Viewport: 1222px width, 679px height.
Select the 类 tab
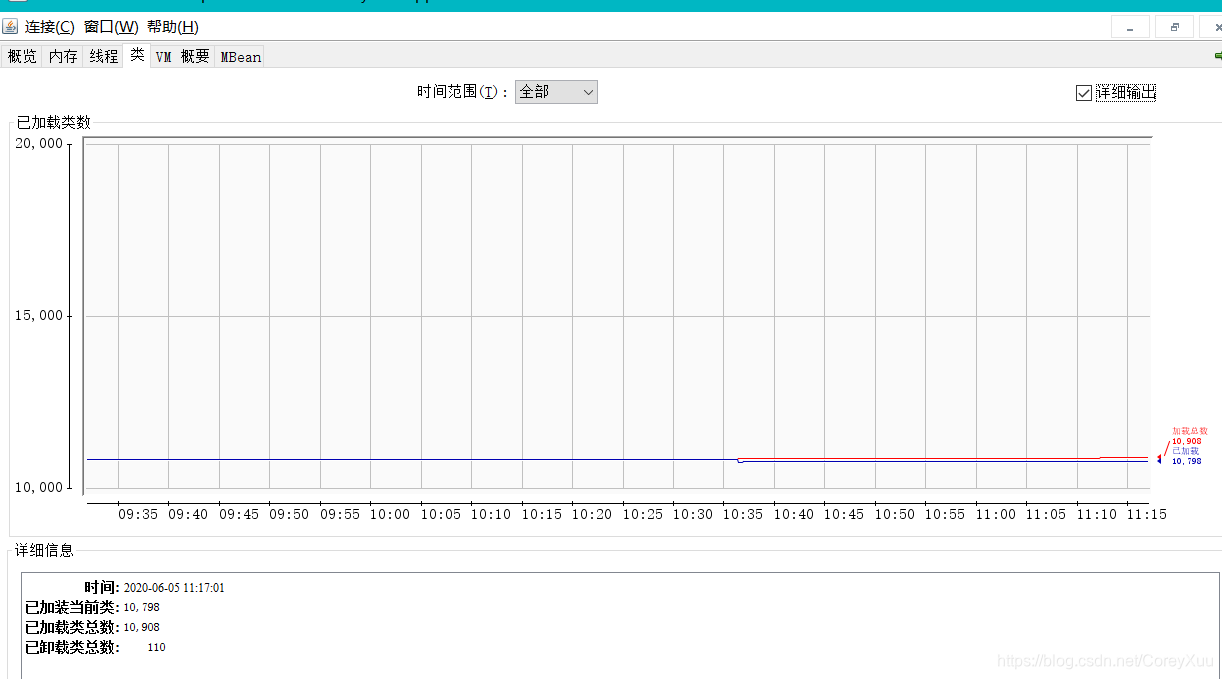coord(137,55)
